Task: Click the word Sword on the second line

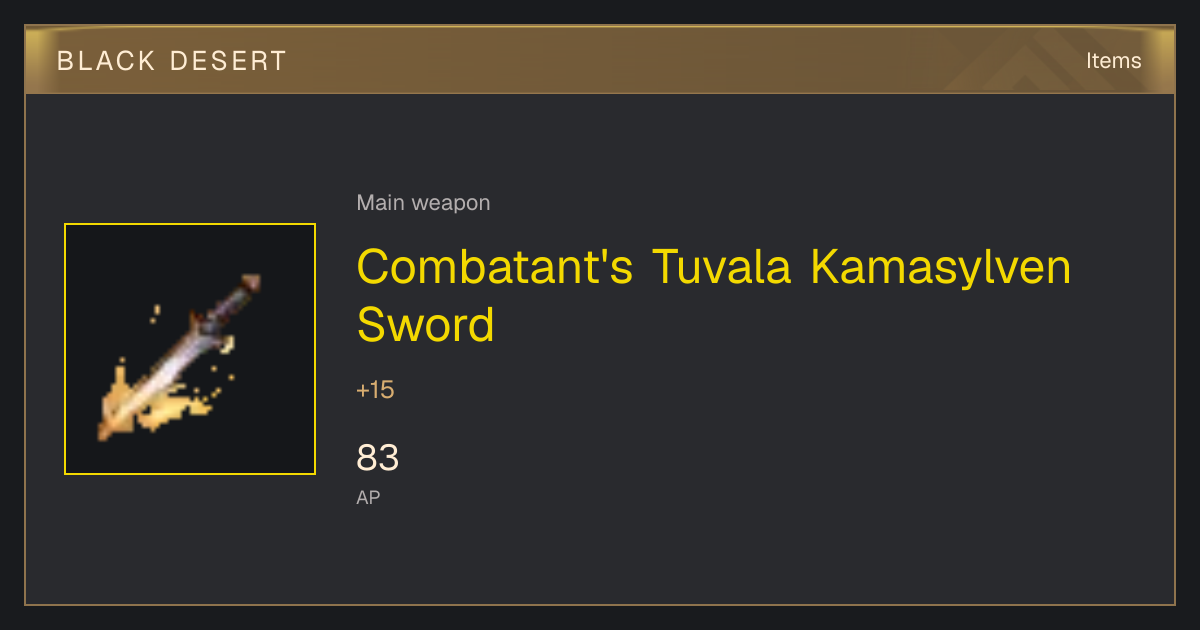Action: click(x=426, y=324)
